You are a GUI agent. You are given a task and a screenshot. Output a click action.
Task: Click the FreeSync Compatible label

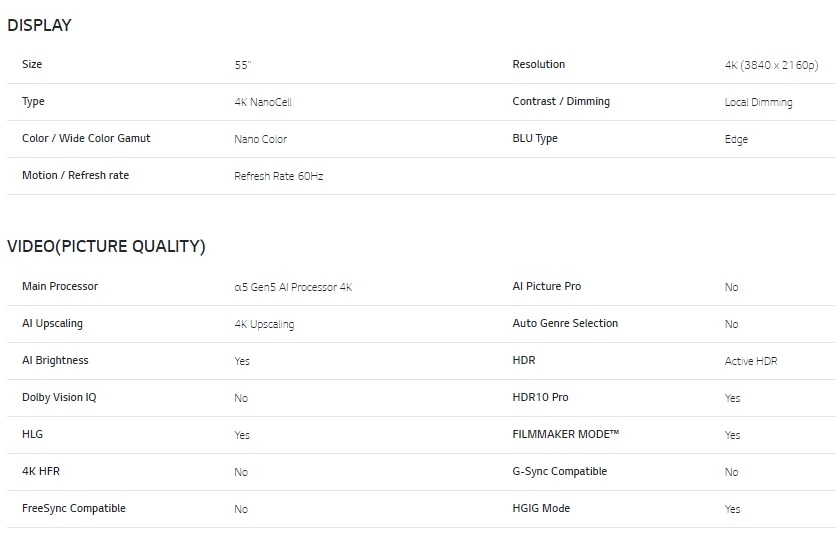pyautogui.click(x=74, y=508)
